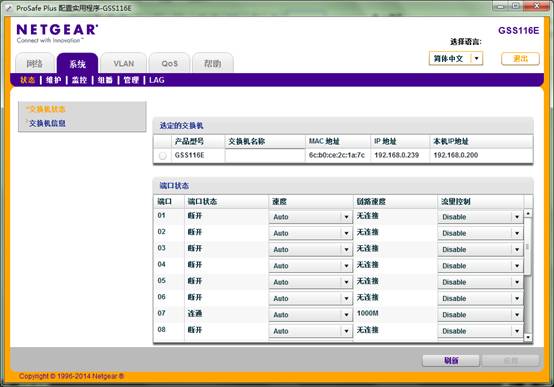This screenshot has height=387, width=554.
Task: Open speed dropdown for port 04
Action: coord(311,265)
